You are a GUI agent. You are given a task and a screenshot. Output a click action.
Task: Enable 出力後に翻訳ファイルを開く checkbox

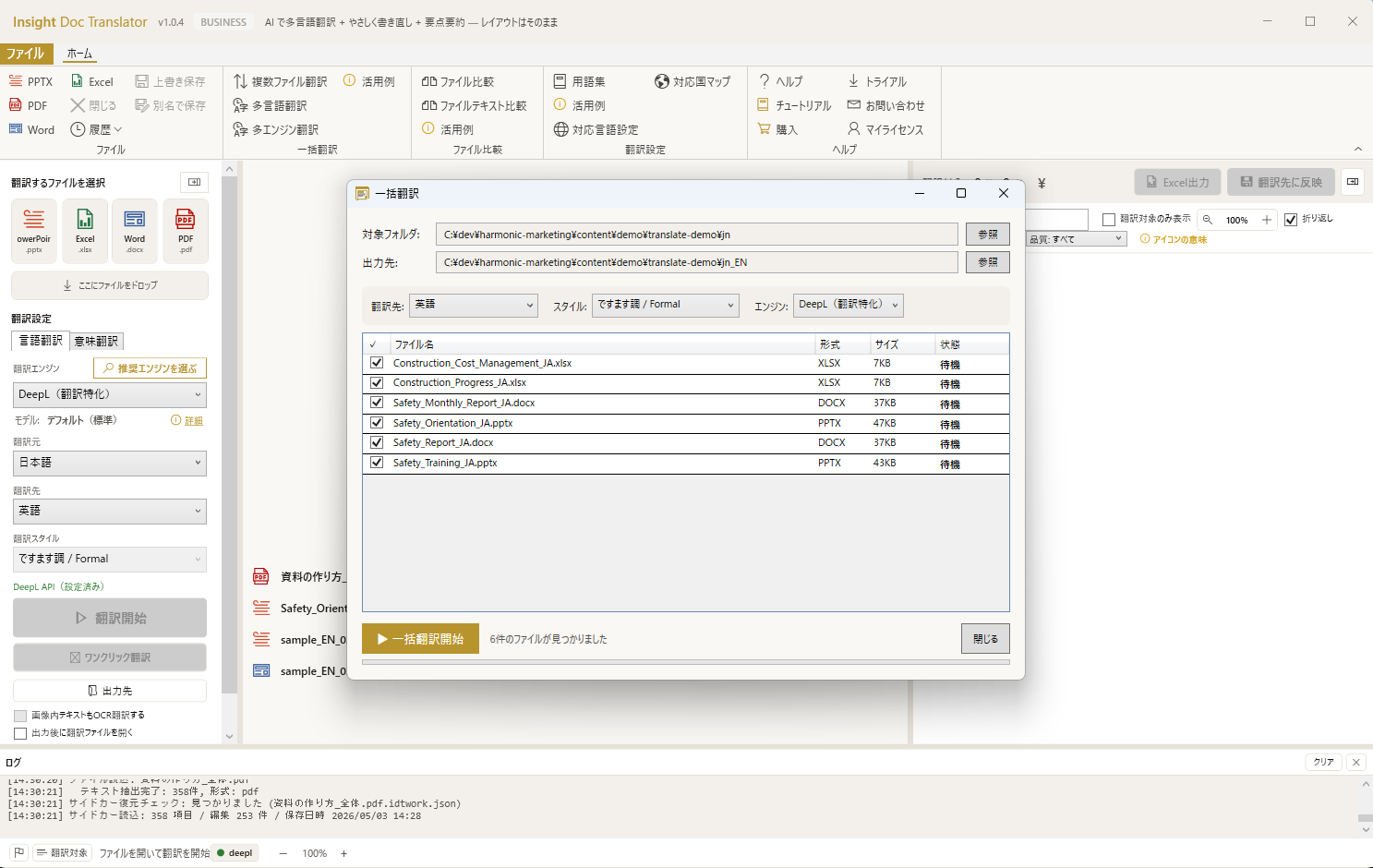tap(20, 733)
